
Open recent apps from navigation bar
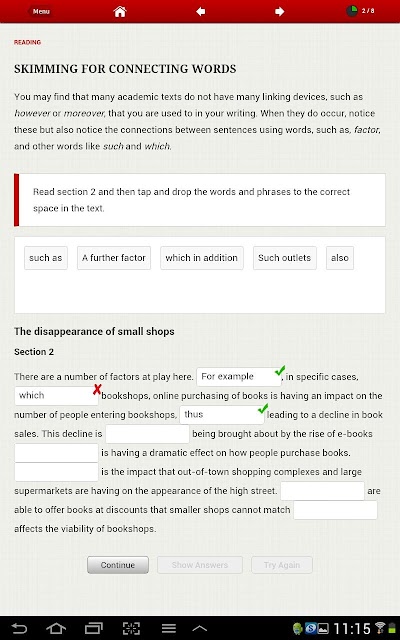[93, 628]
